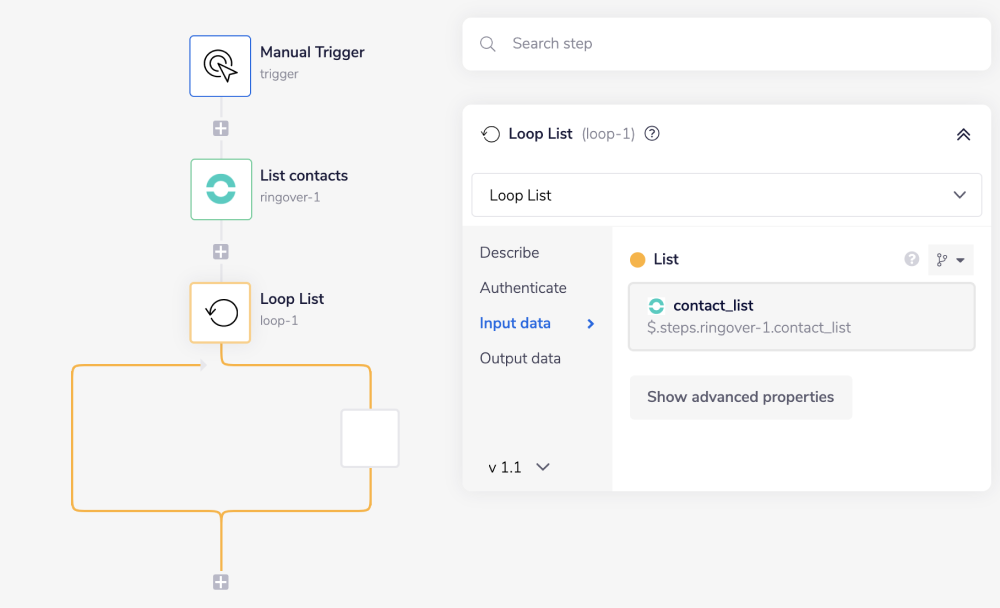Screen dimensions: 1000x608
Task: Add step below the loop block
Action: click(221, 582)
